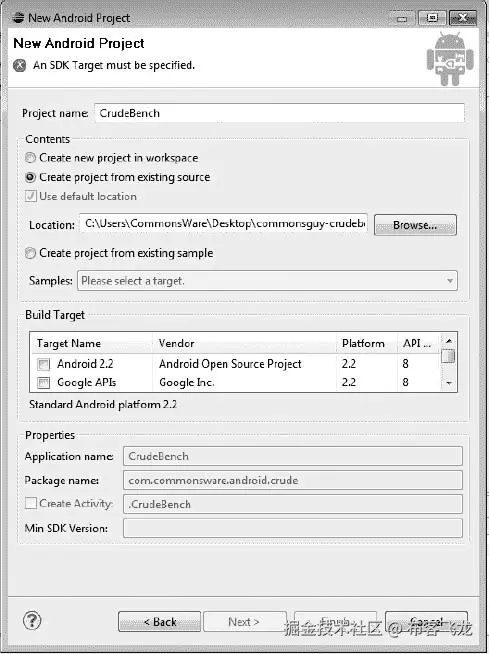
Task: Click the Target Name column header
Action: (91, 343)
